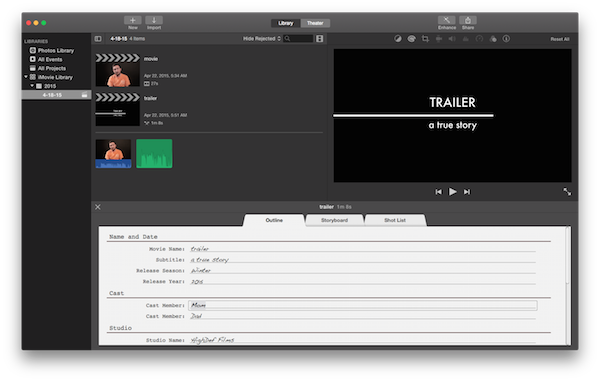Click the Release Year field

click(x=363, y=282)
